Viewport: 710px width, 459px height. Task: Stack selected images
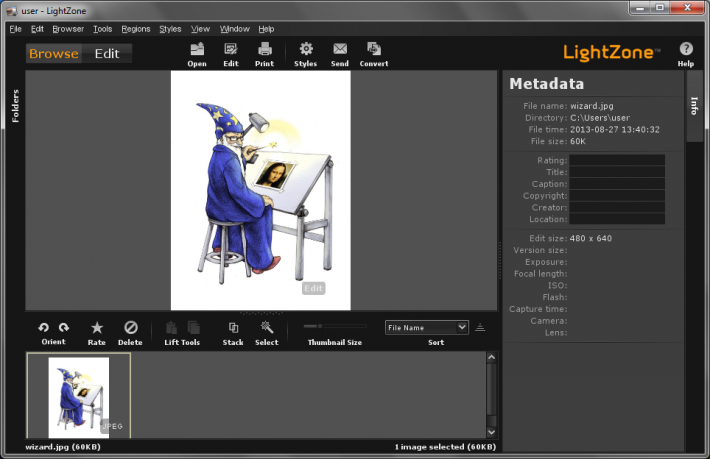tap(233, 327)
